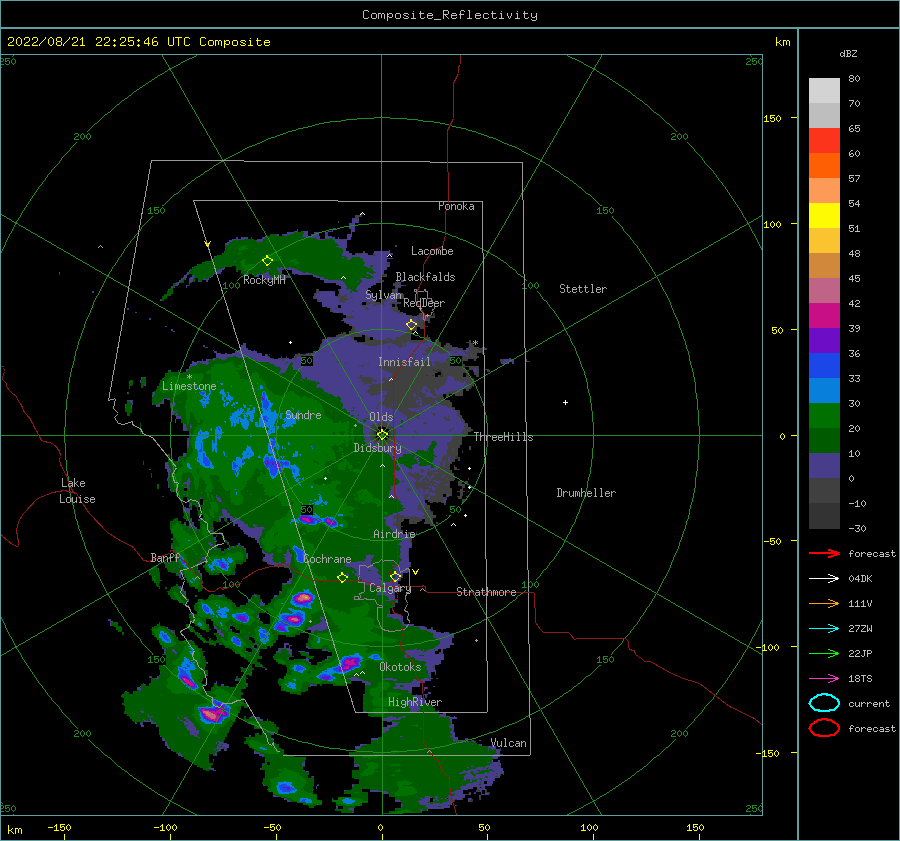Select the orange 60 dBZ color swatch
This screenshot has height=841, width=900.
coord(824,165)
